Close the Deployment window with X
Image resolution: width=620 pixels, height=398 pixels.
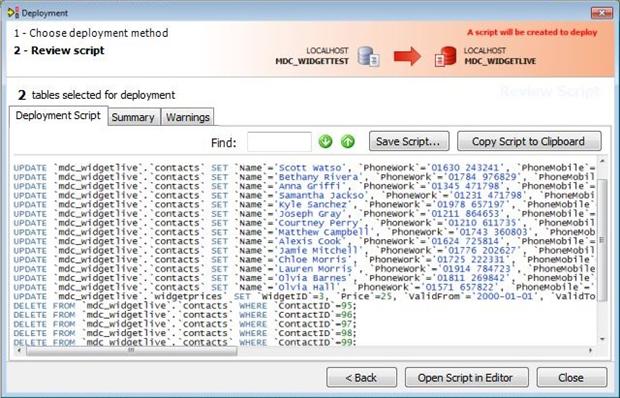click(601, 13)
